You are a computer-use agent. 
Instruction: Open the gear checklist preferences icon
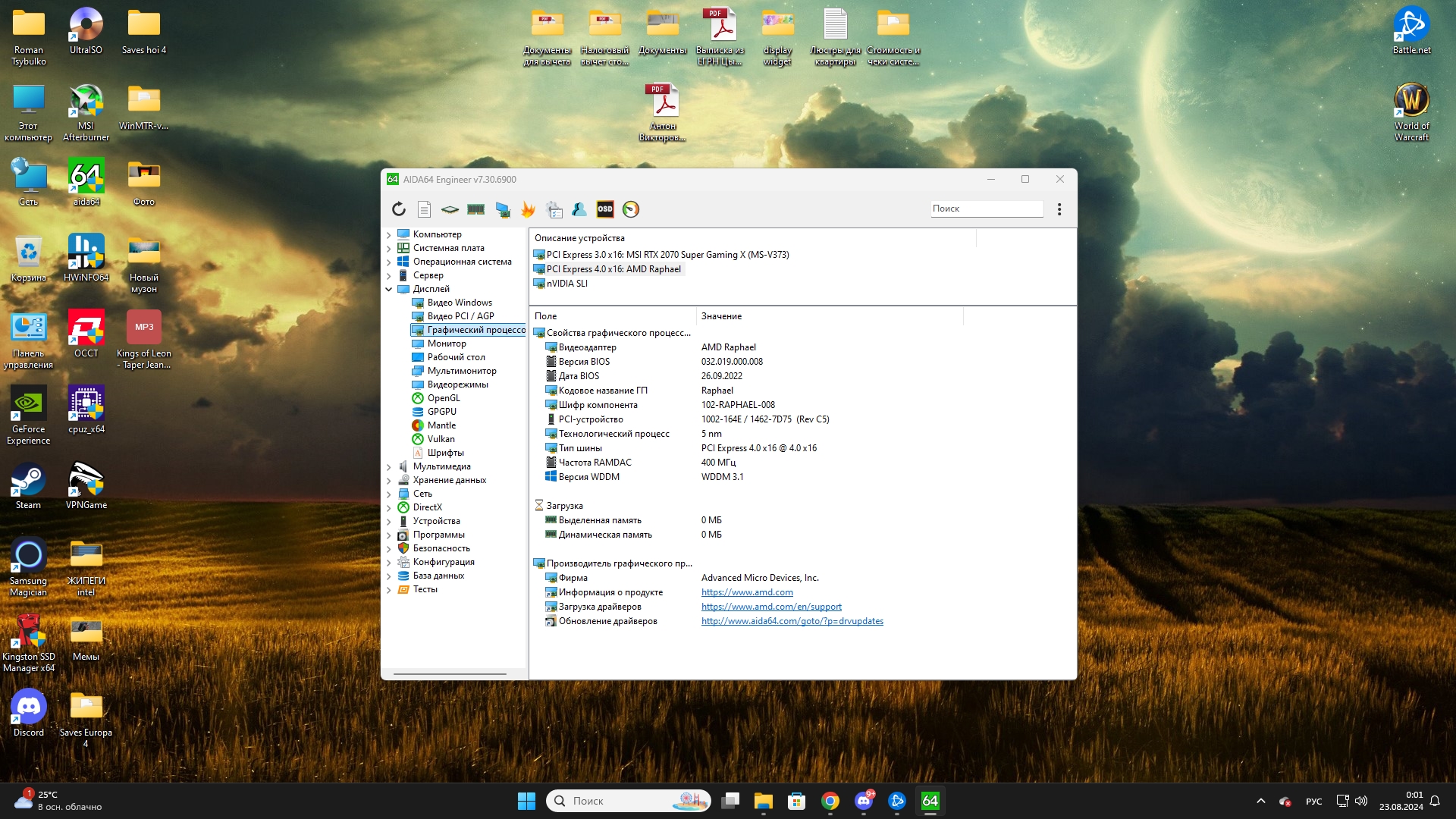[554, 209]
